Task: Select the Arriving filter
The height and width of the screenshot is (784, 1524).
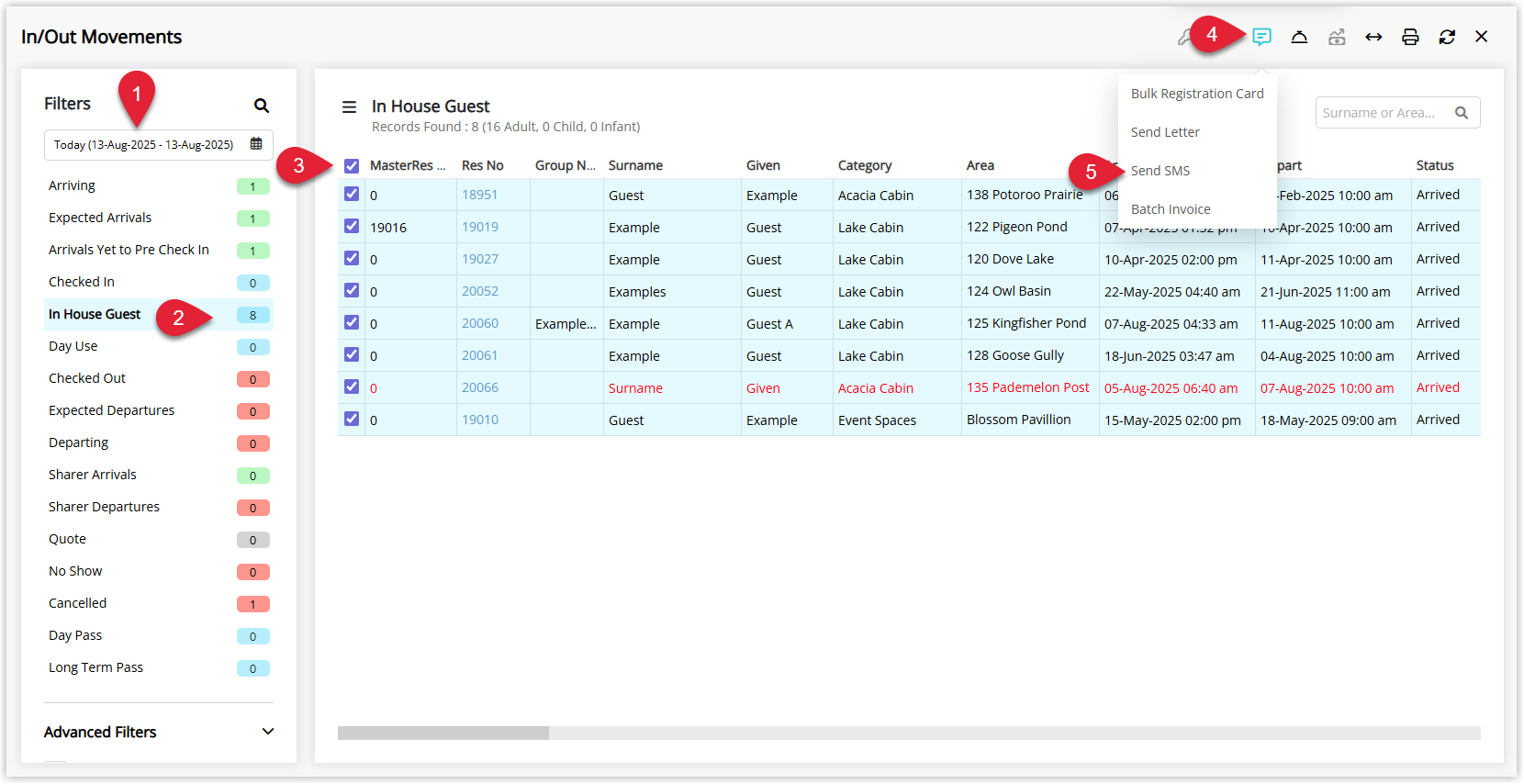Action: click(x=159, y=185)
